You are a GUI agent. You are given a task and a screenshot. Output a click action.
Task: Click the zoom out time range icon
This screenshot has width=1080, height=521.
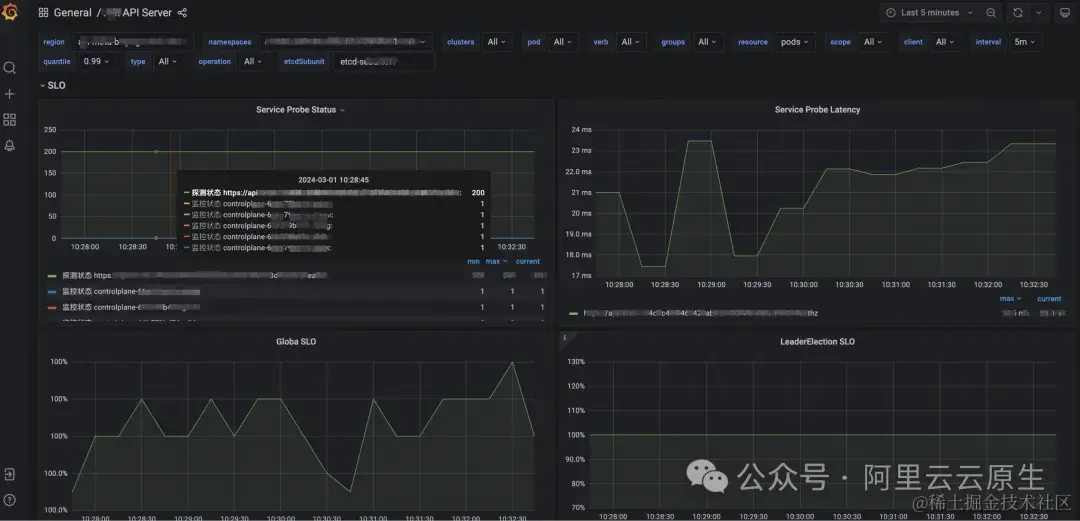click(990, 12)
